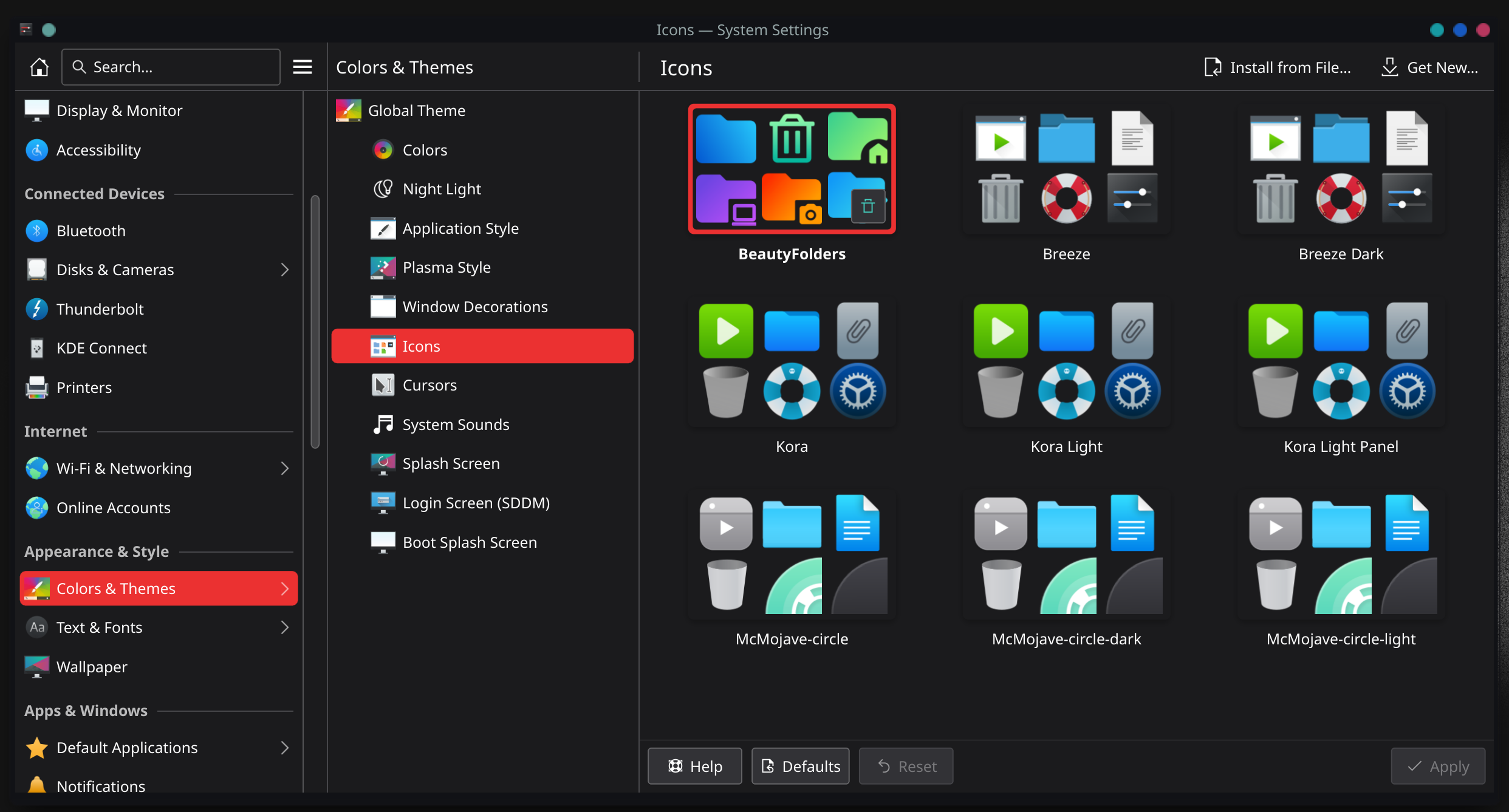Screen dimensions: 1509x812
Task: Click the Defaults button
Action: [x=799, y=766]
